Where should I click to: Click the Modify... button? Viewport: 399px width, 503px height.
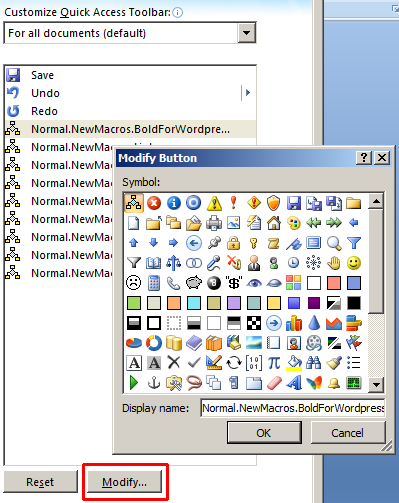125,482
